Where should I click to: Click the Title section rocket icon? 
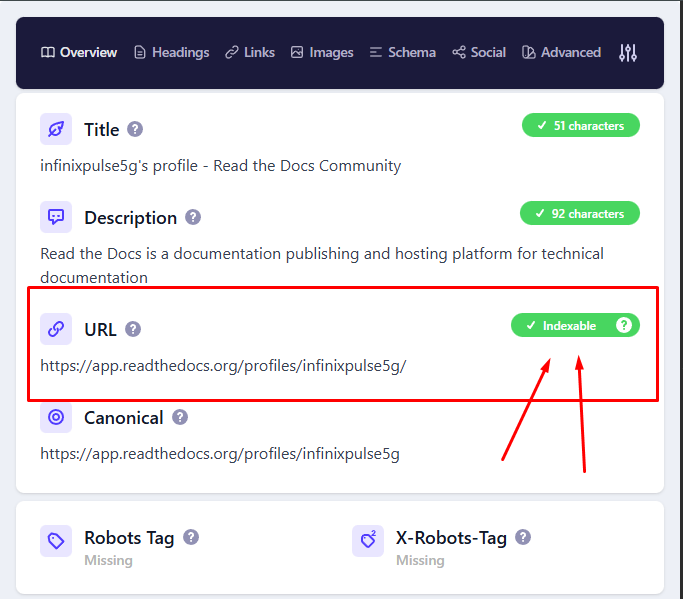(x=56, y=129)
